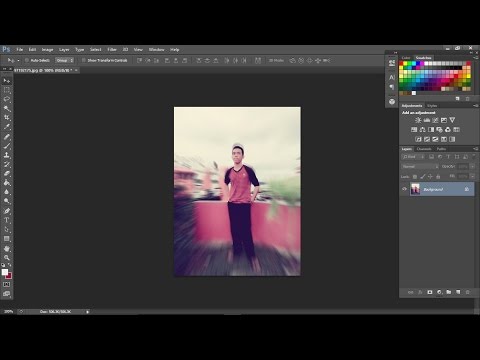This screenshot has width=480, height=360.
Task: Hide the Background layer with eye icon
Action: 404,189
